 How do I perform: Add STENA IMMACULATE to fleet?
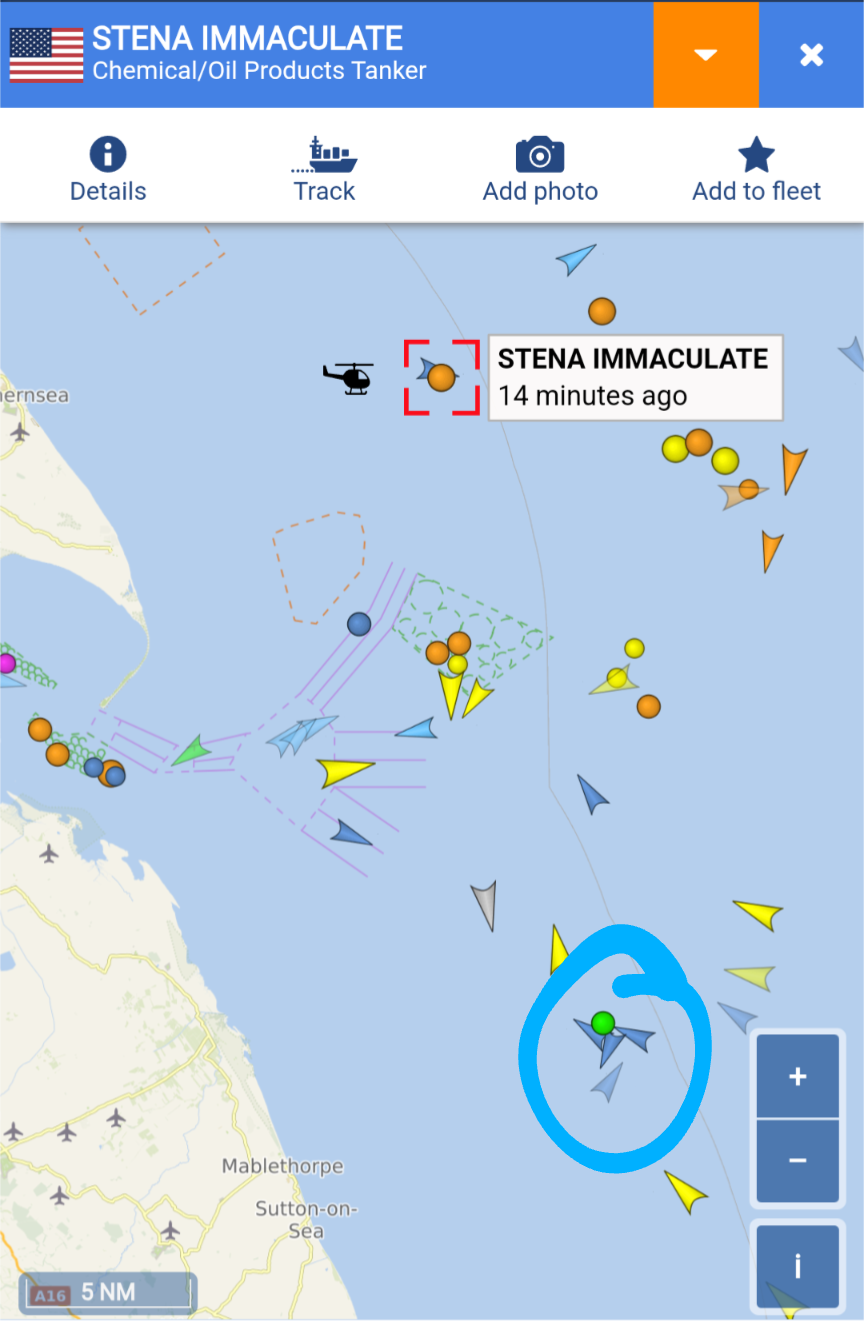756,171
